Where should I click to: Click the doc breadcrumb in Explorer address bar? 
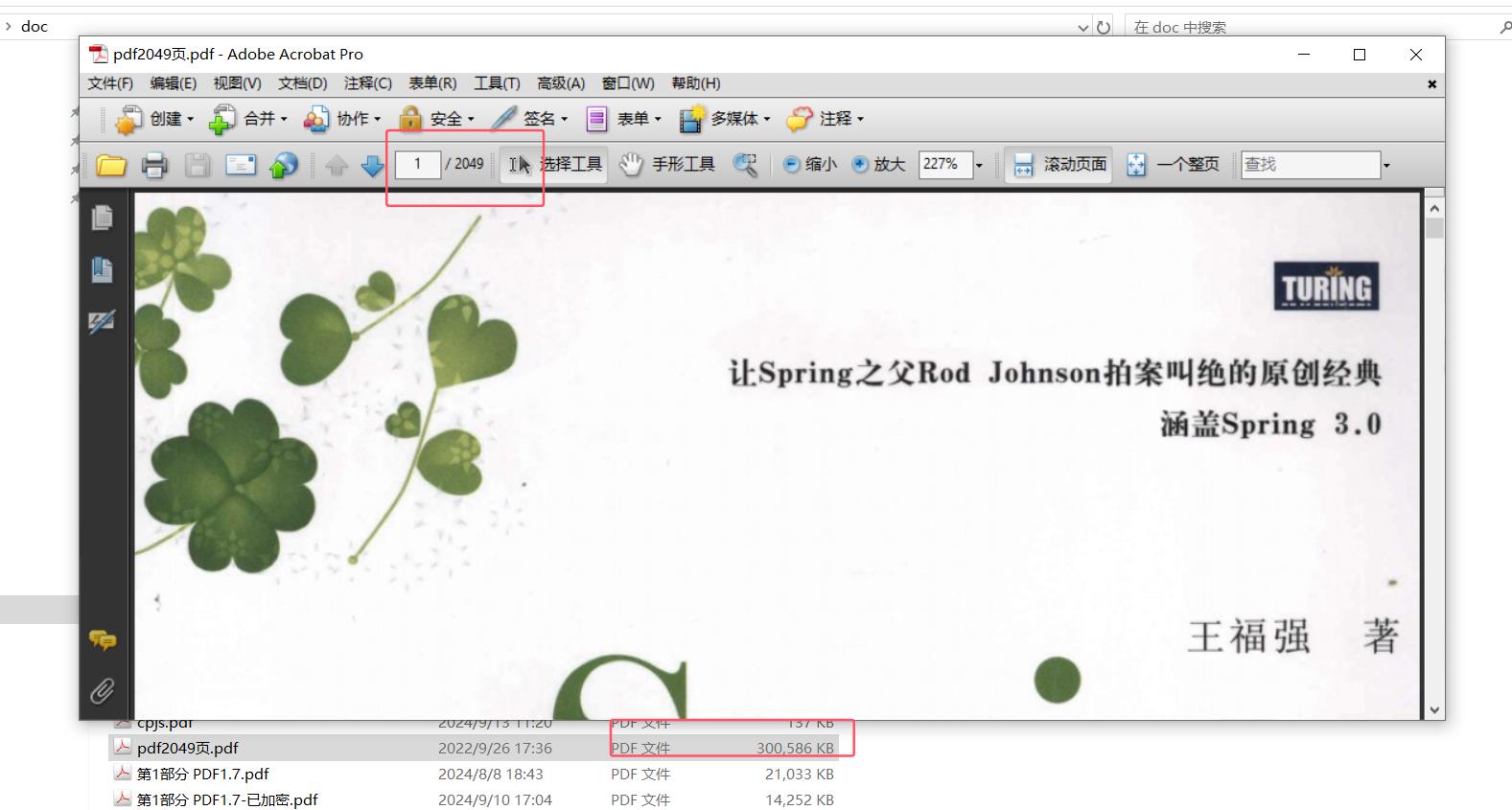pos(35,27)
